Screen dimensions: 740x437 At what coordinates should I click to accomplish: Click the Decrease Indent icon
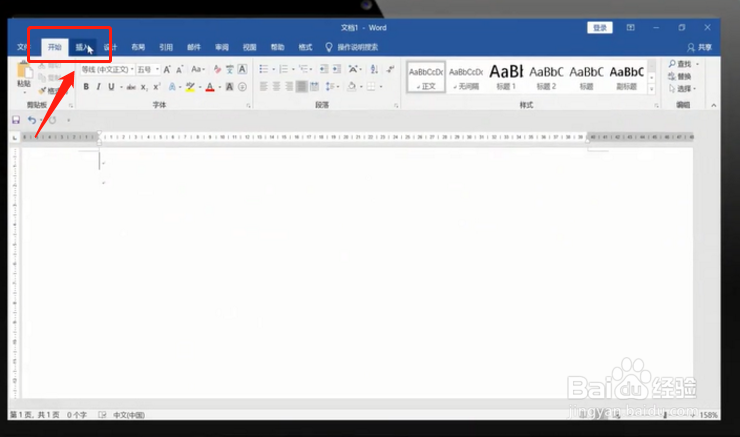click(x=324, y=69)
